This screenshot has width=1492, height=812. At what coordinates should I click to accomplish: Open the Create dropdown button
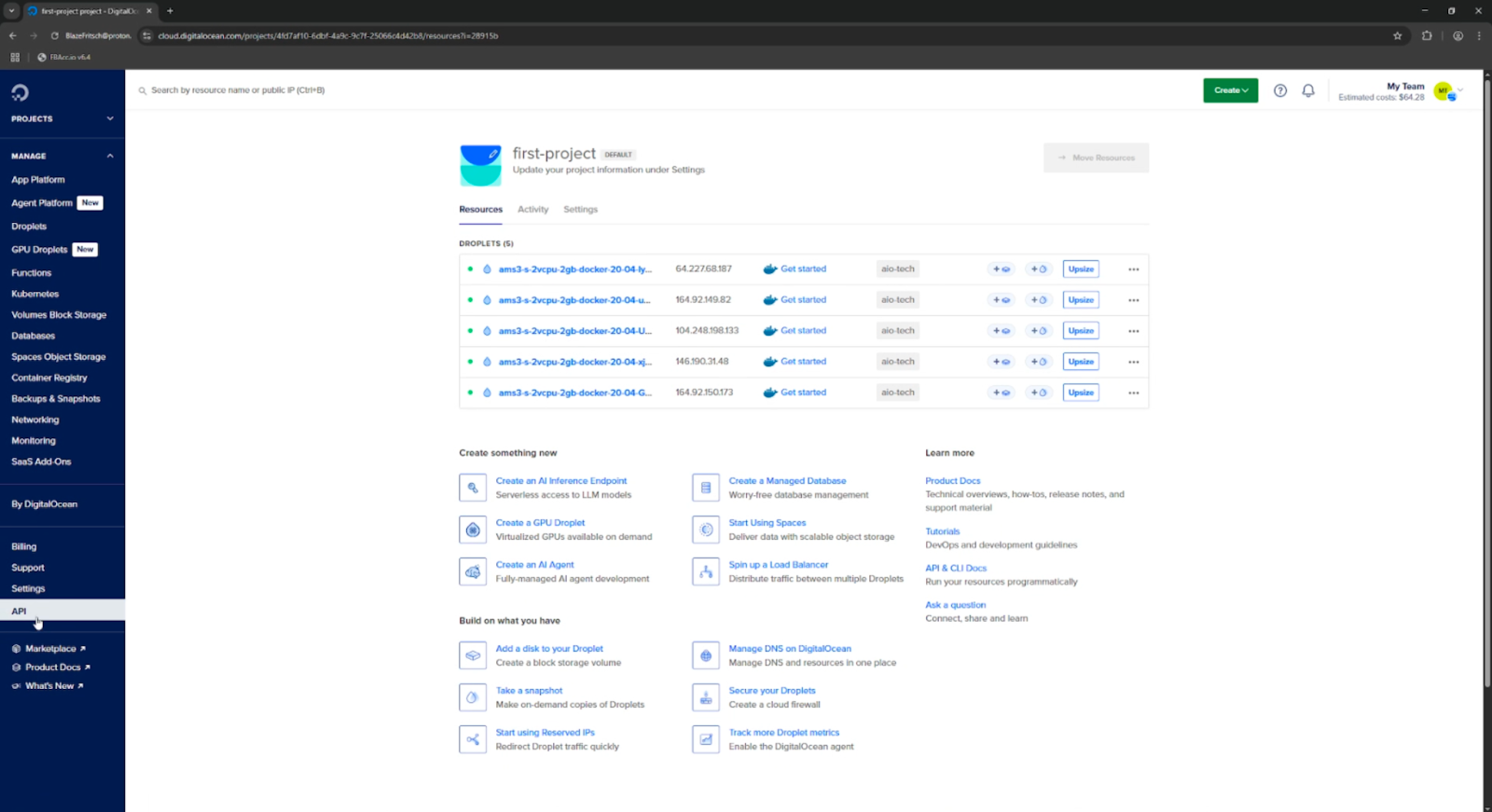pyautogui.click(x=1230, y=90)
